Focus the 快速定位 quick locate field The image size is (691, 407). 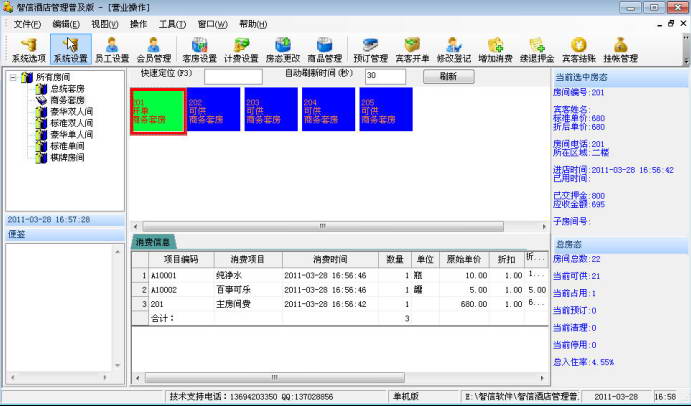pos(233,77)
